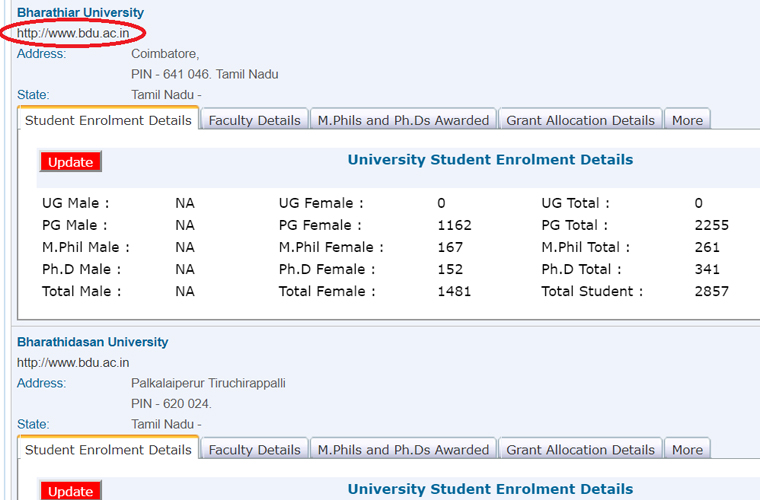This screenshot has width=760, height=500.
Task: Click the M.Phil Total value 261
Action: [x=707, y=247]
